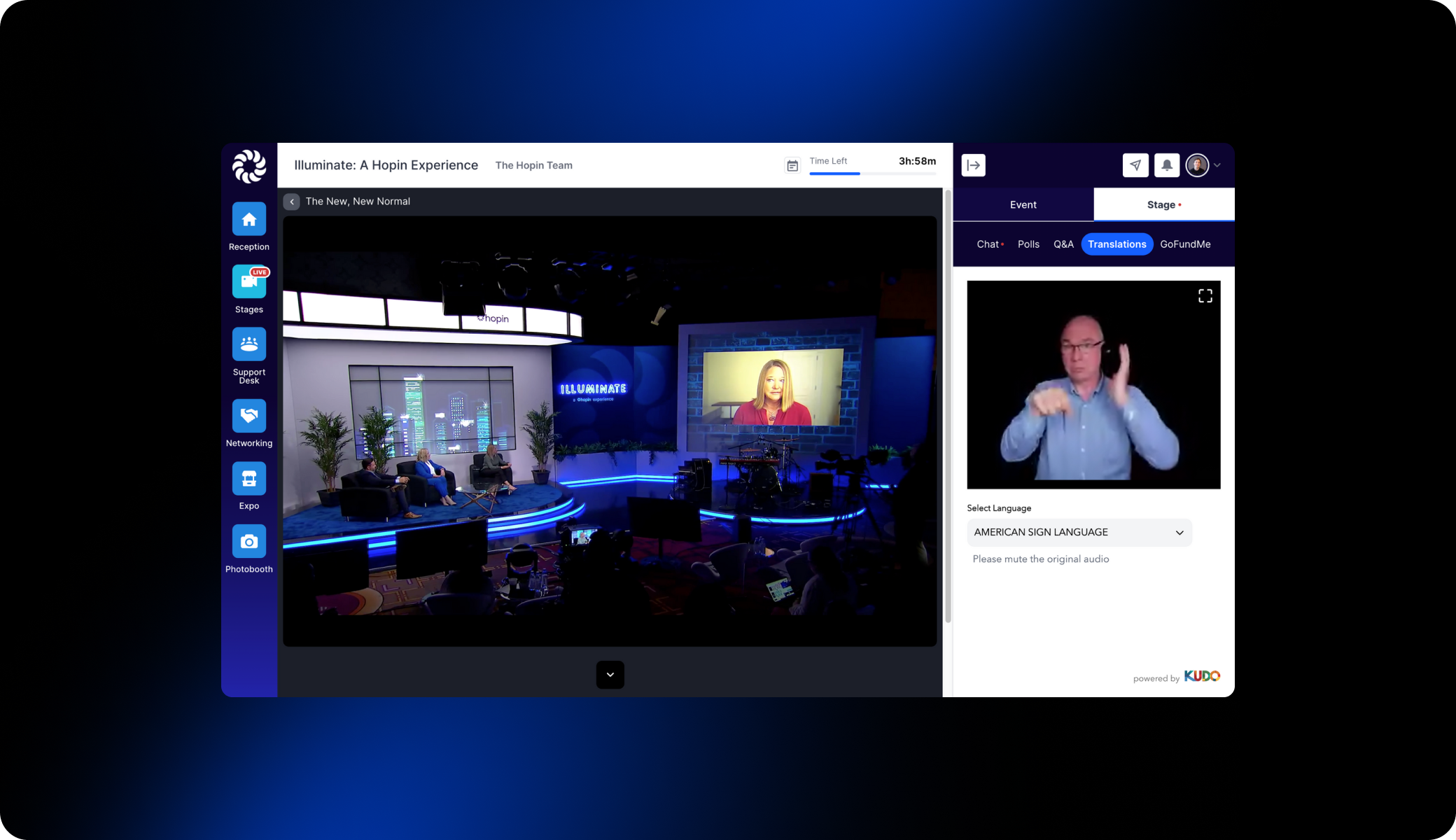This screenshot has height=840, width=1456.
Task: Expand the profile menu chevron
Action: pos(1217,165)
